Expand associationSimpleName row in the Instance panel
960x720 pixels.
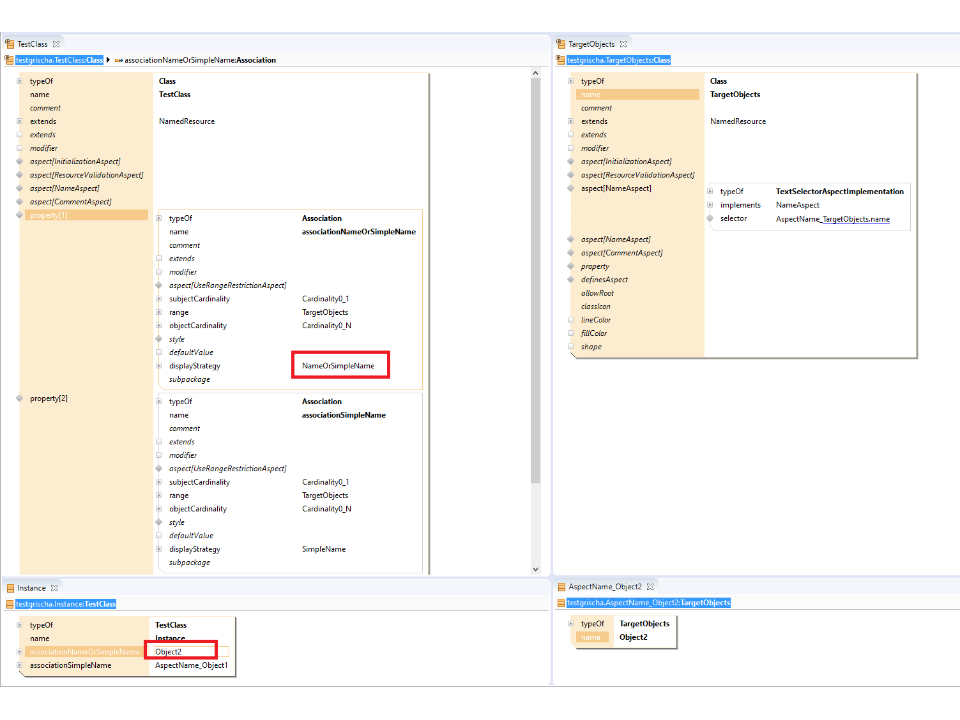[x=19, y=665]
